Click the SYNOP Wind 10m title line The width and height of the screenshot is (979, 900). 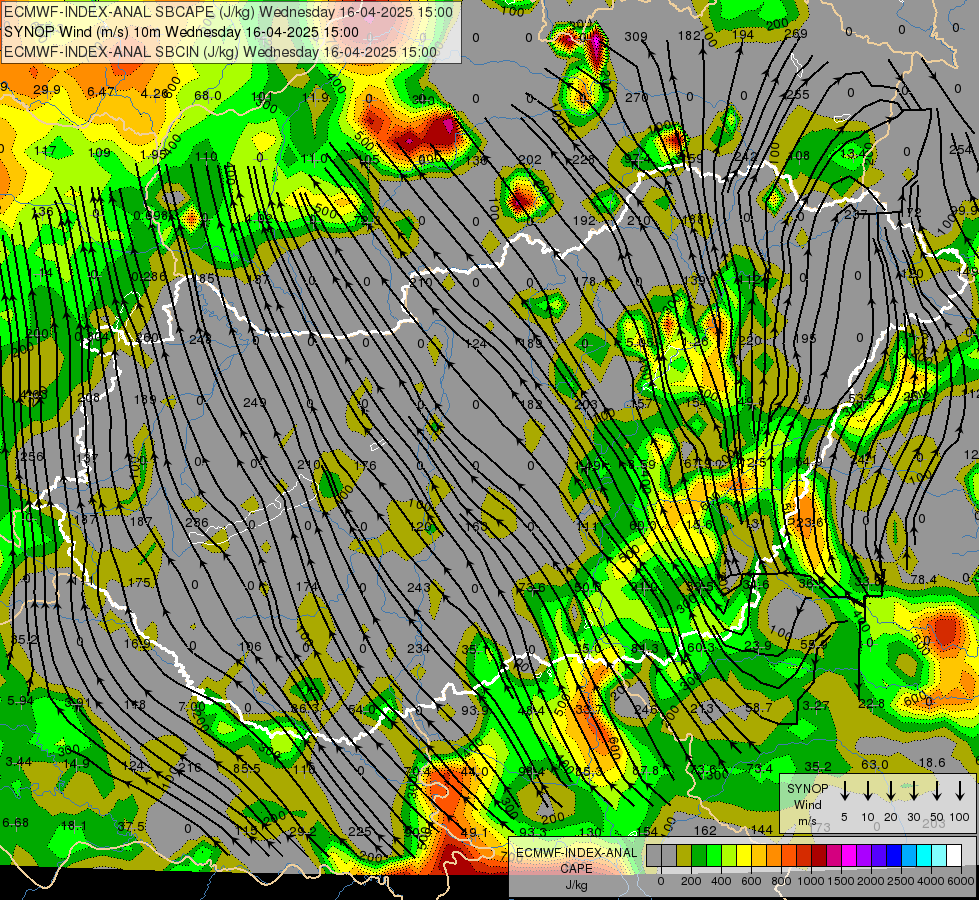181,32
